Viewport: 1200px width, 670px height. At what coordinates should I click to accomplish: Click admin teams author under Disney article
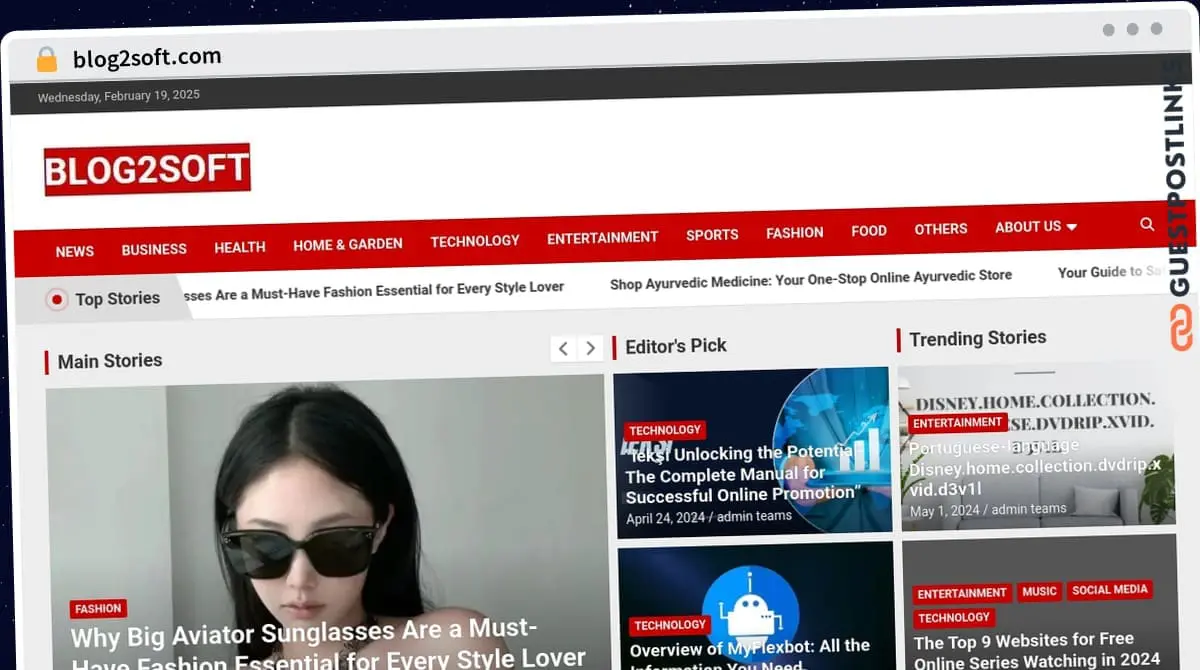point(1029,509)
